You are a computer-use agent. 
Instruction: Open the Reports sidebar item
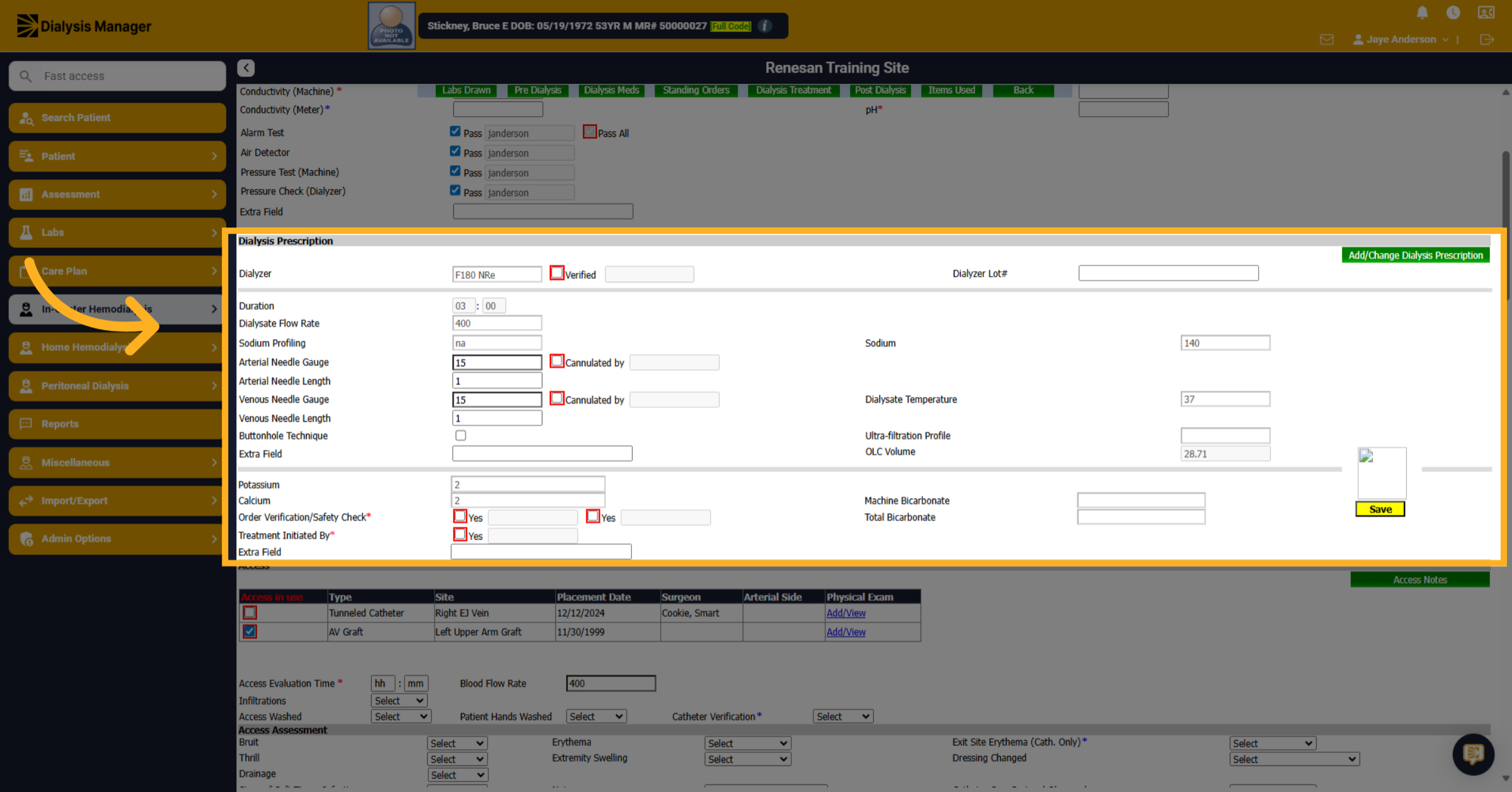[x=117, y=424]
